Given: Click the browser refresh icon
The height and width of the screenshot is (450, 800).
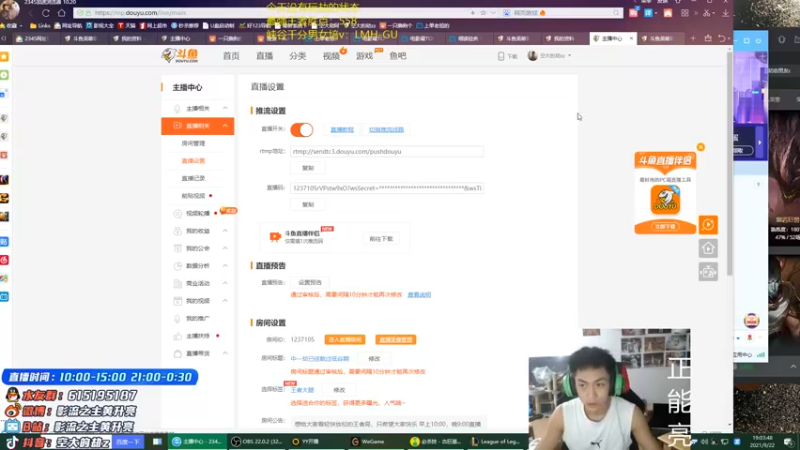Looking at the screenshot, I should (x=45, y=13).
